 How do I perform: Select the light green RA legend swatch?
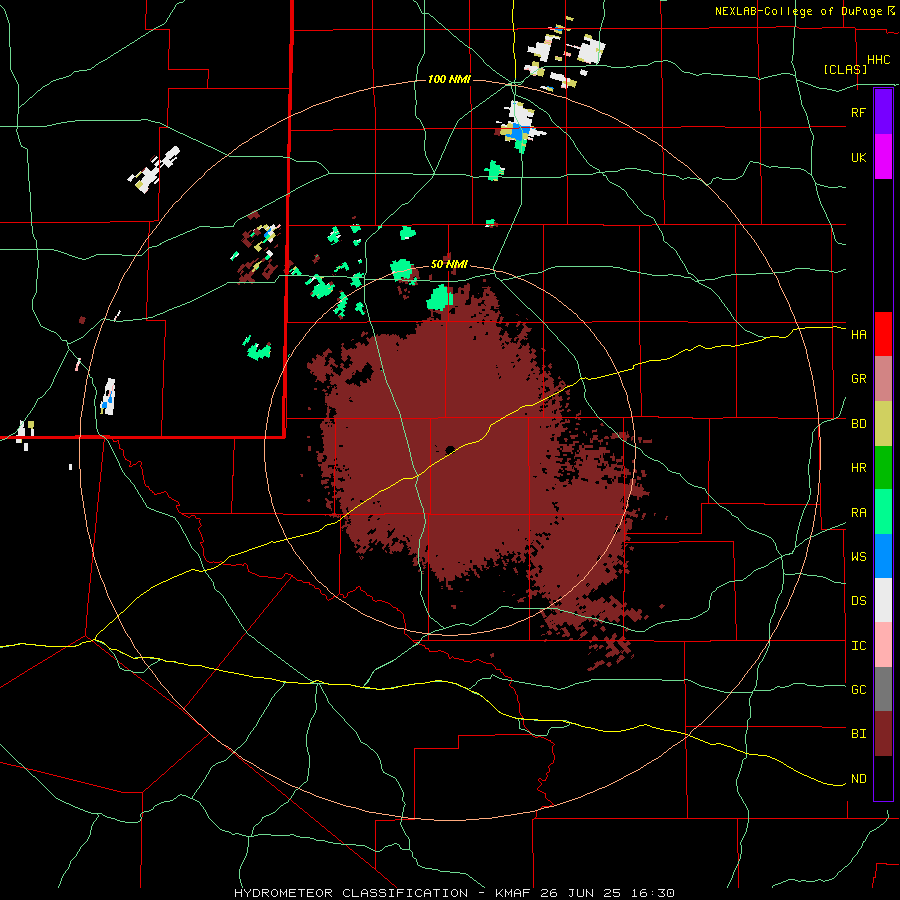[883, 512]
